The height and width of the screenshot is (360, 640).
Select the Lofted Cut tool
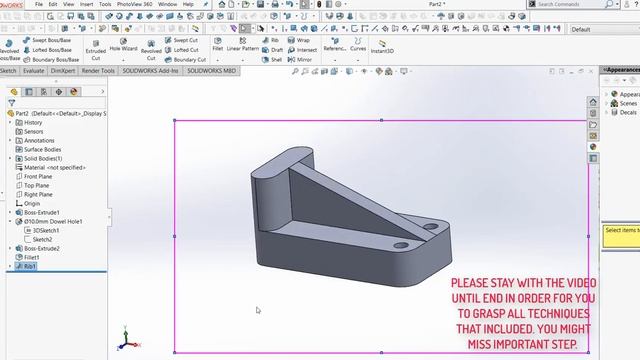point(182,50)
